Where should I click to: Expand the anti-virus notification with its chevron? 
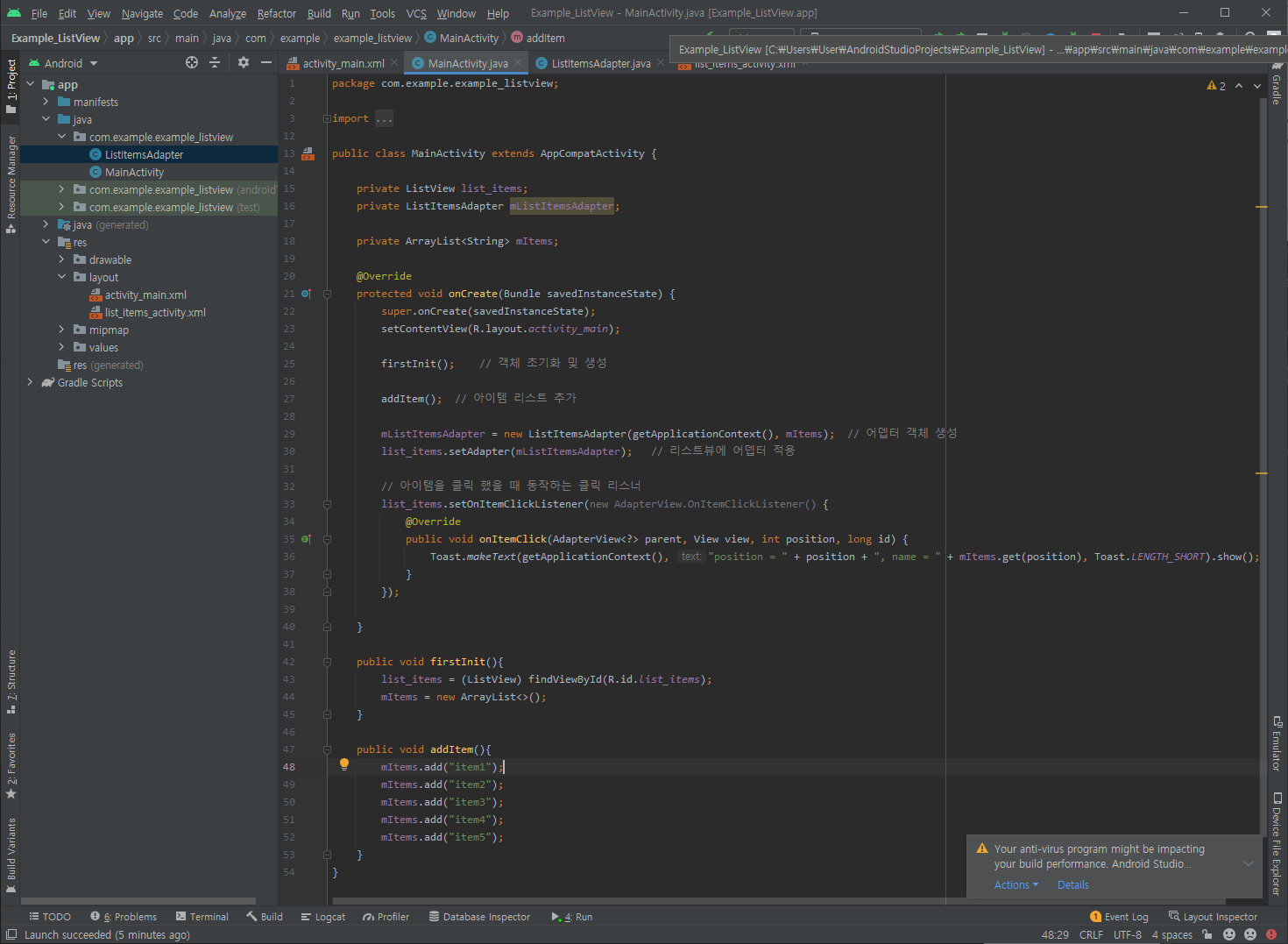[1249, 863]
